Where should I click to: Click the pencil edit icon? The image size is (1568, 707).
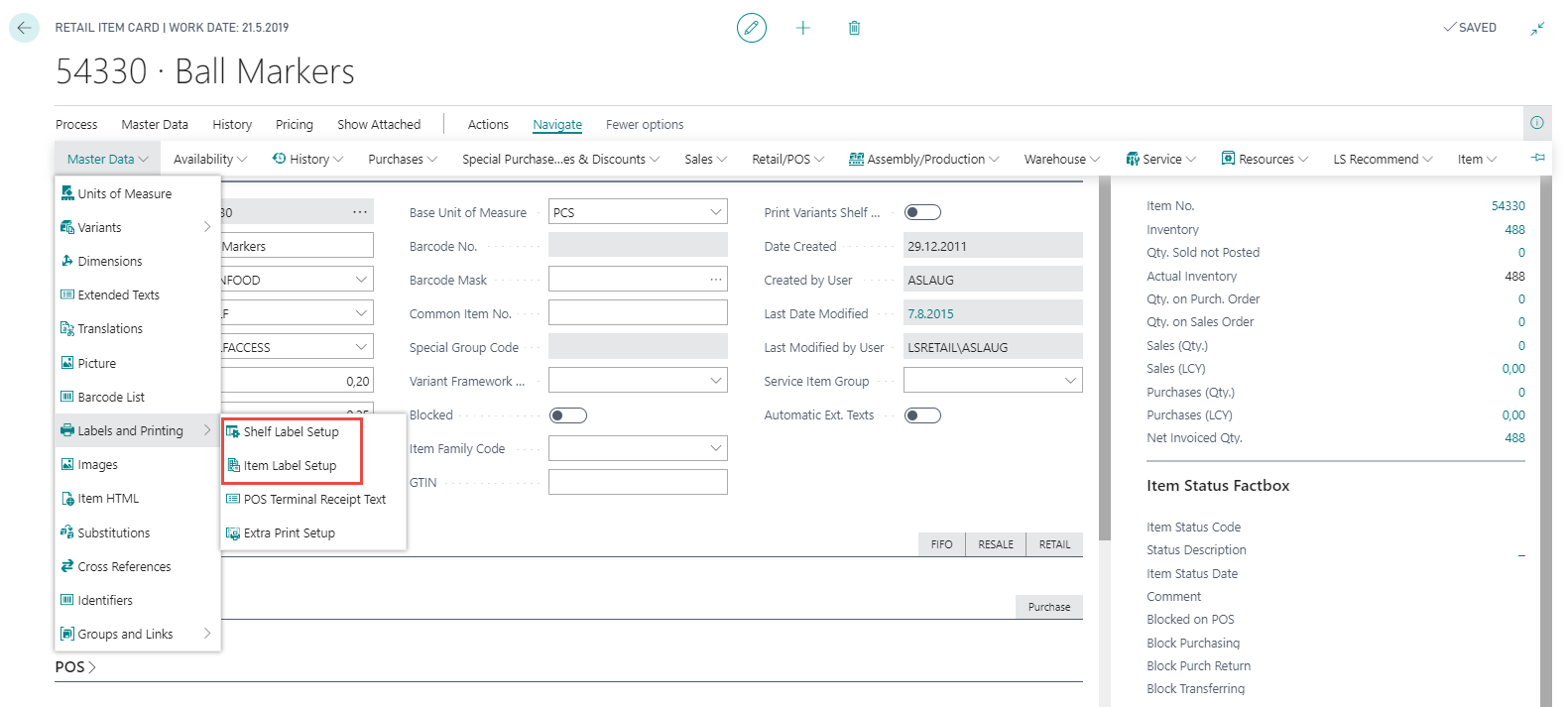coord(752,28)
